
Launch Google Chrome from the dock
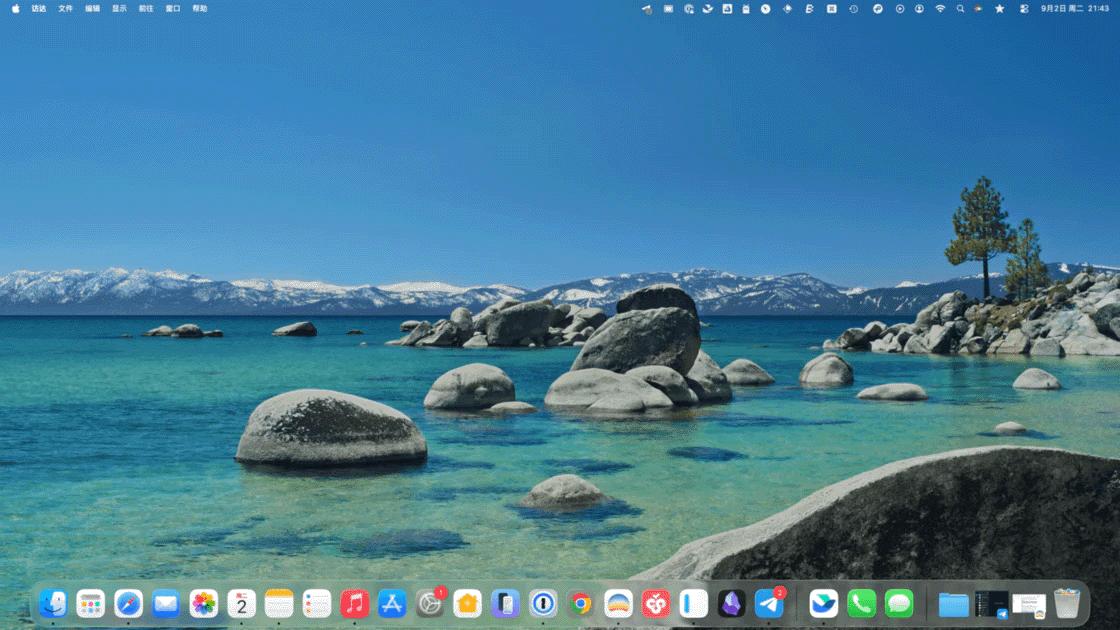581,604
